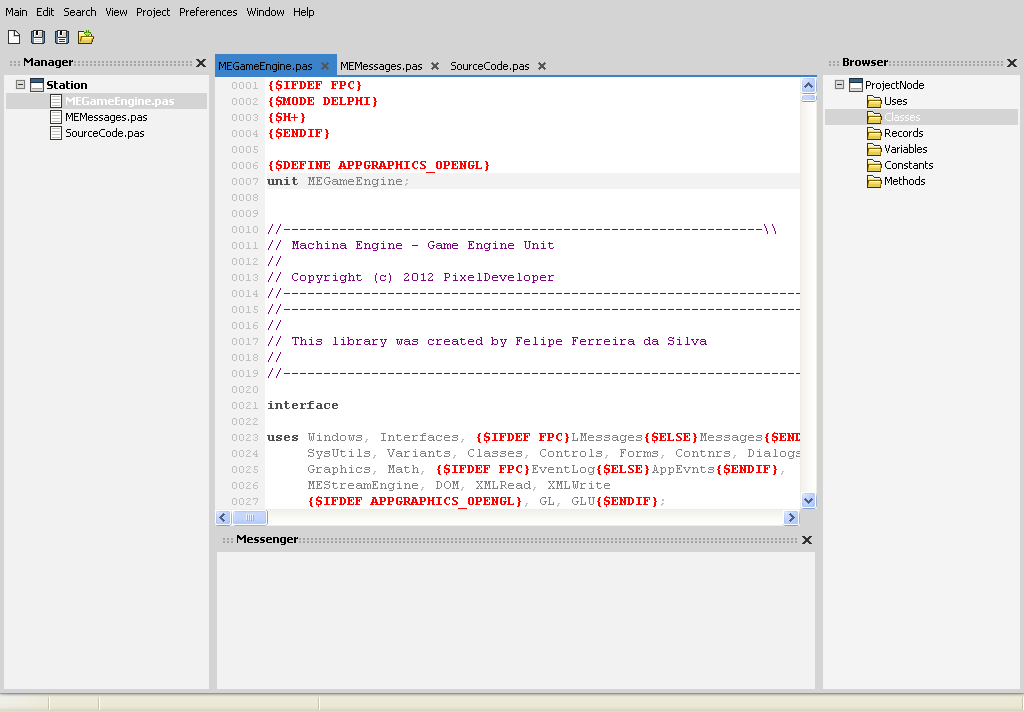Close the MEMessages.pas tab
This screenshot has height=712, width=1024.
(435, 67)
